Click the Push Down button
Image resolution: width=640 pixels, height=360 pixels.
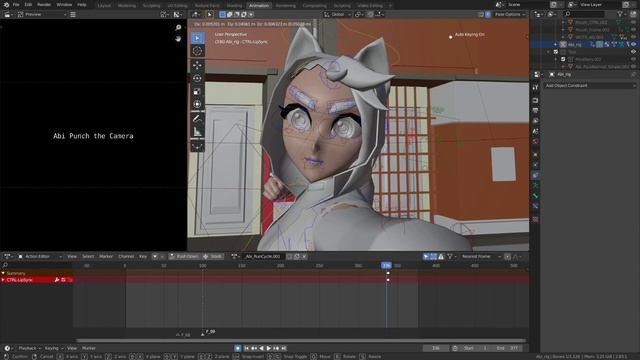coord(184,256)
